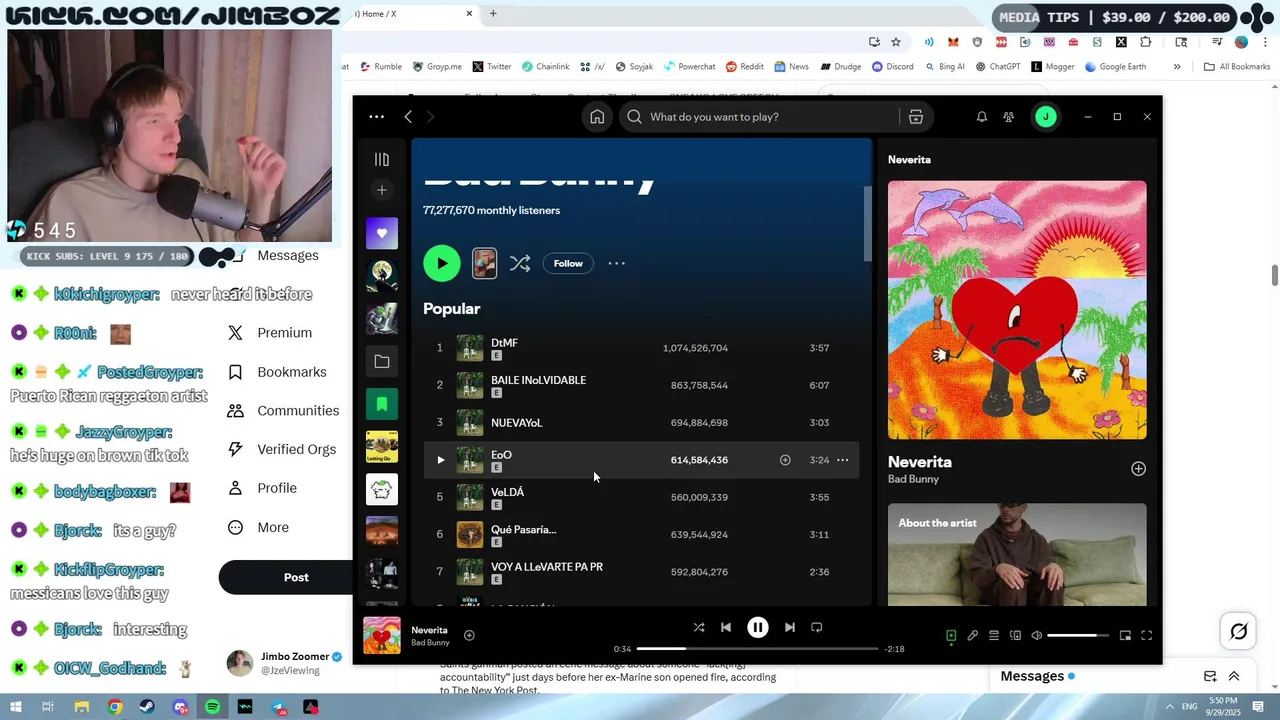The height and width of the screenshot is (720, 1280).
Task: Open the folder icon in the Spotify sidebar
Action: point(381,361)
